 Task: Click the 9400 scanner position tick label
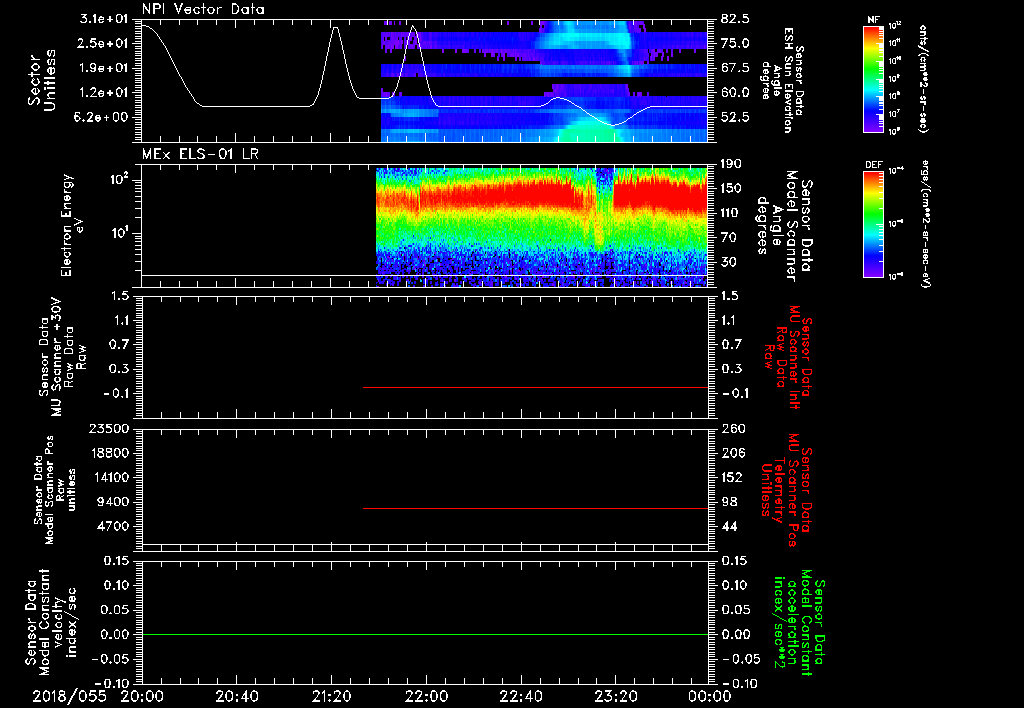point(113,502)
